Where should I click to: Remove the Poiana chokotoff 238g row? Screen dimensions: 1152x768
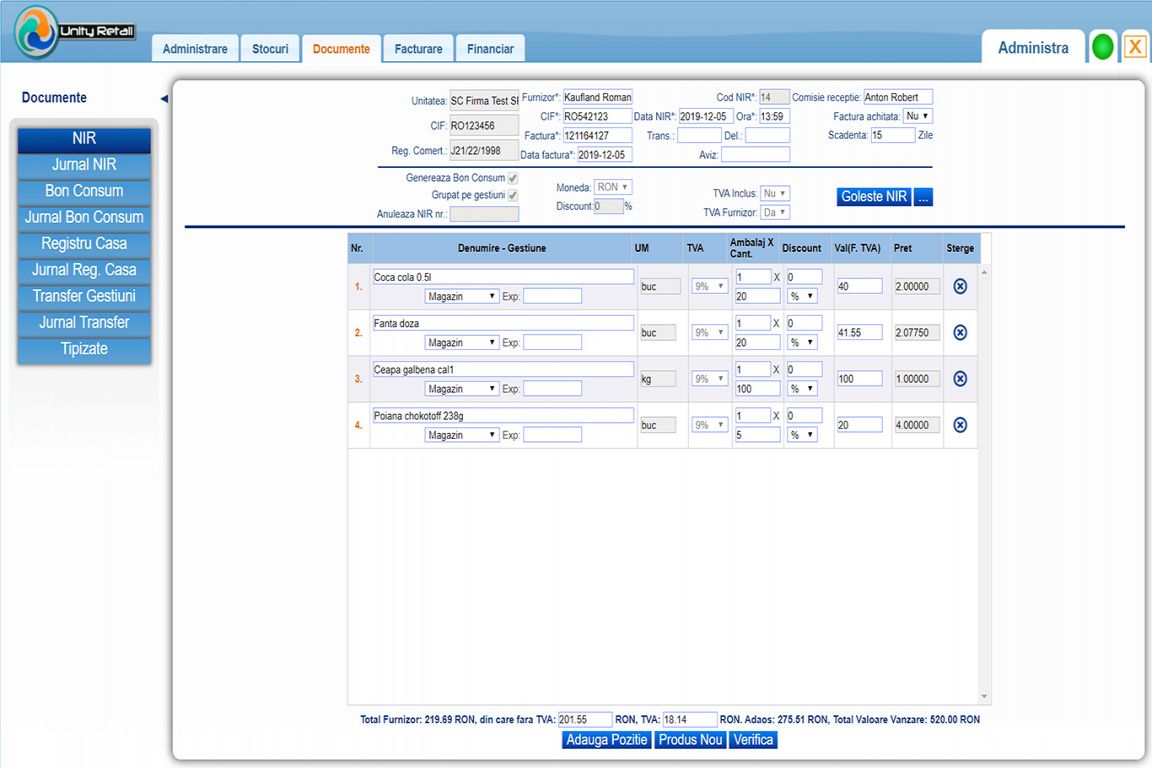tap(960, 425)
